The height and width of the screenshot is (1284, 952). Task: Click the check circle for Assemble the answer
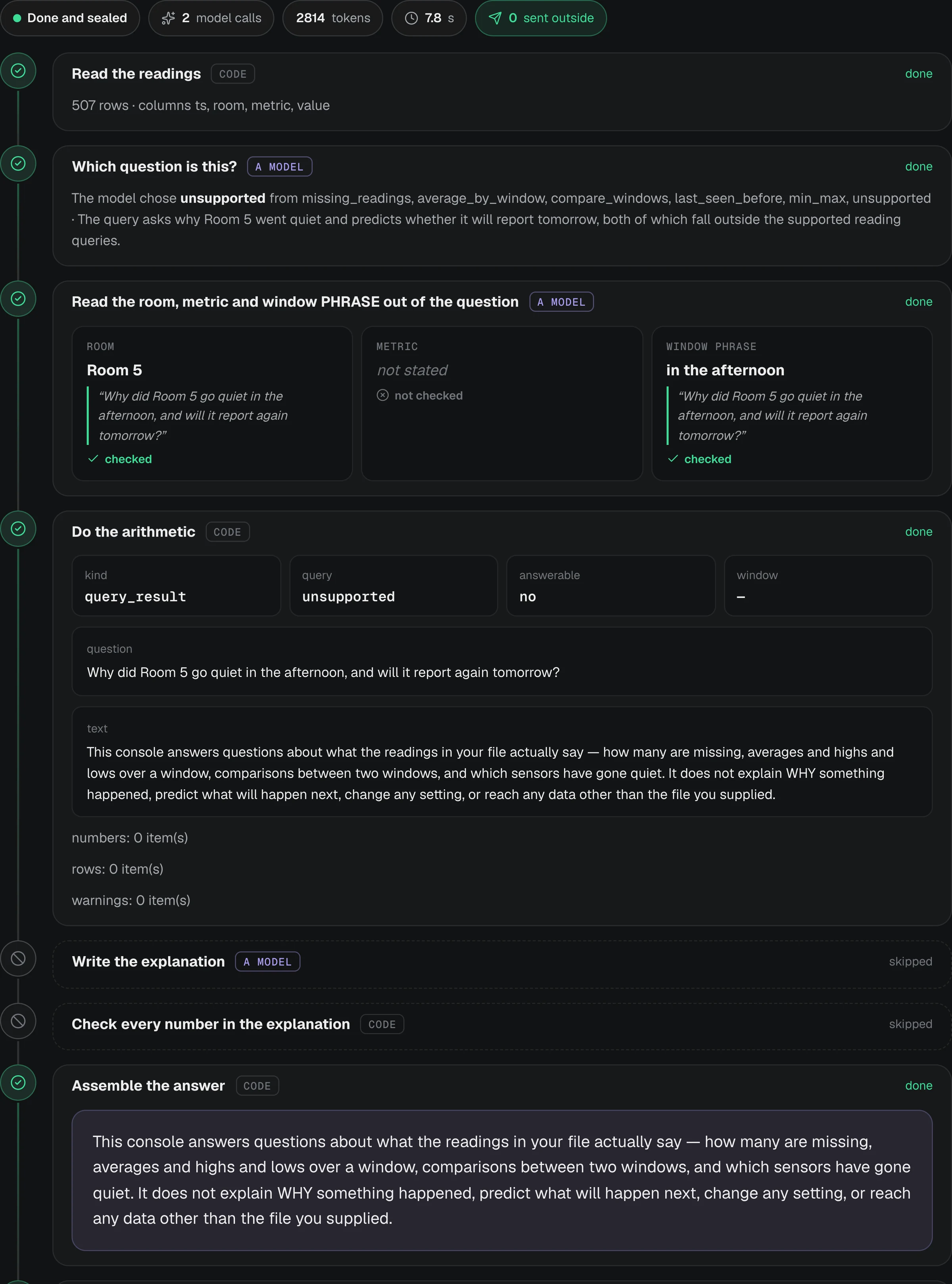[18, 1082]
